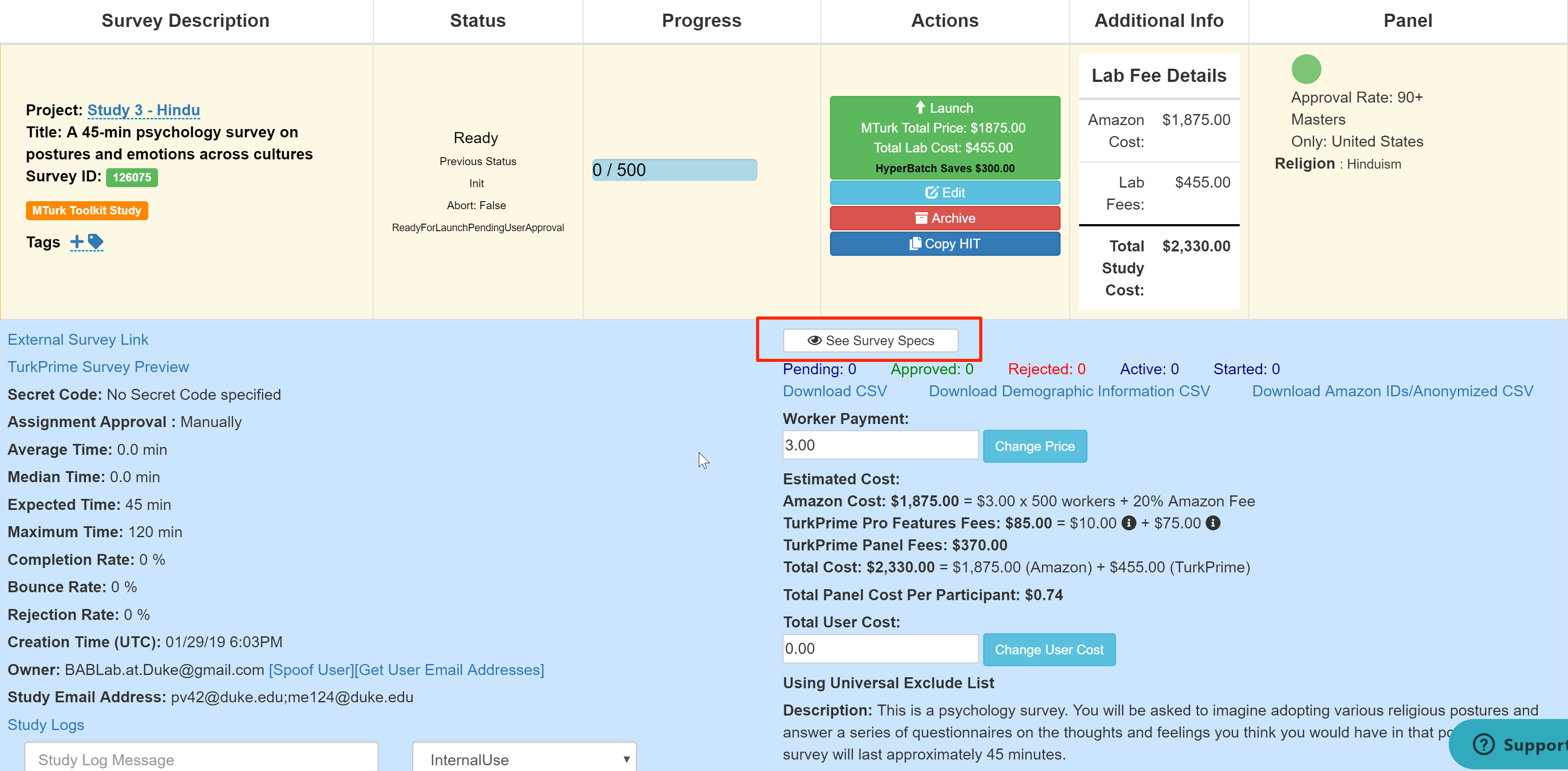Open the TurkPrime Survey Preview
1568x771 pixels.
tap(98, 366)
